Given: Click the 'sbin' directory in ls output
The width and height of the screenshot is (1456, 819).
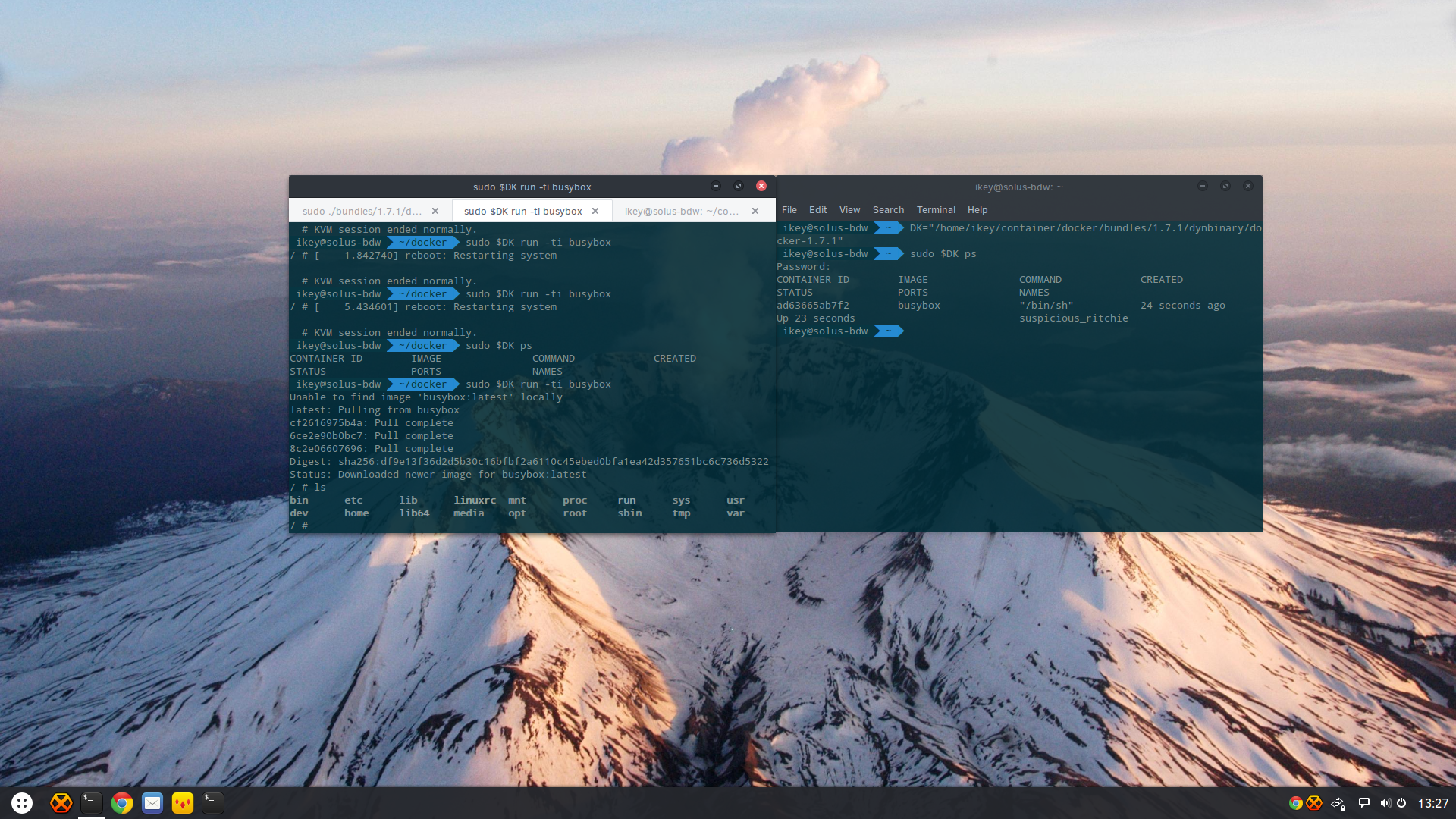Looking at the screenshot, I should [x=629, y=513].
